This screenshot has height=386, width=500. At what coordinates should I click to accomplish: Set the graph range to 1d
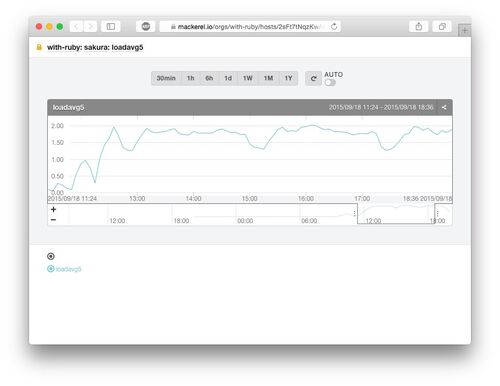click(228, 78)
